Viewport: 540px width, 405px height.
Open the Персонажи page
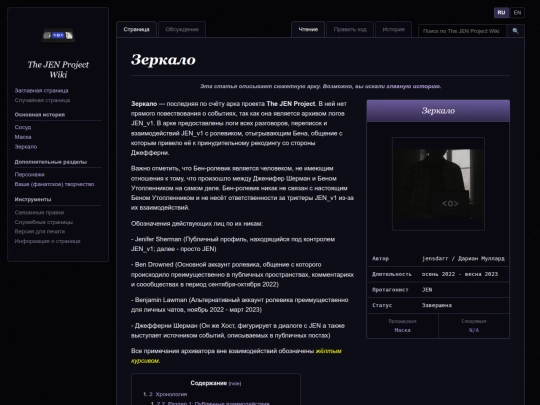[x=29, y=174]
